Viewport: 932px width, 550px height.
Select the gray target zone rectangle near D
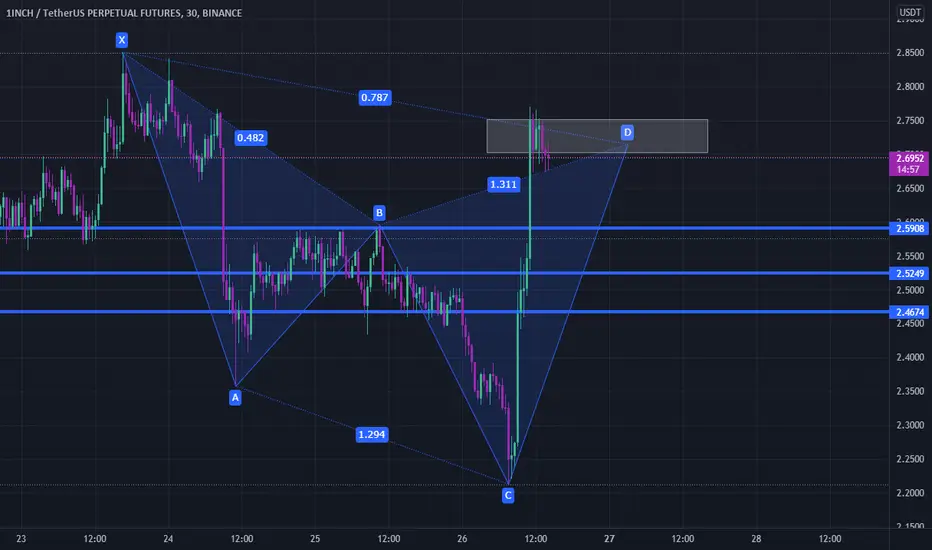(x=597, y=136)
